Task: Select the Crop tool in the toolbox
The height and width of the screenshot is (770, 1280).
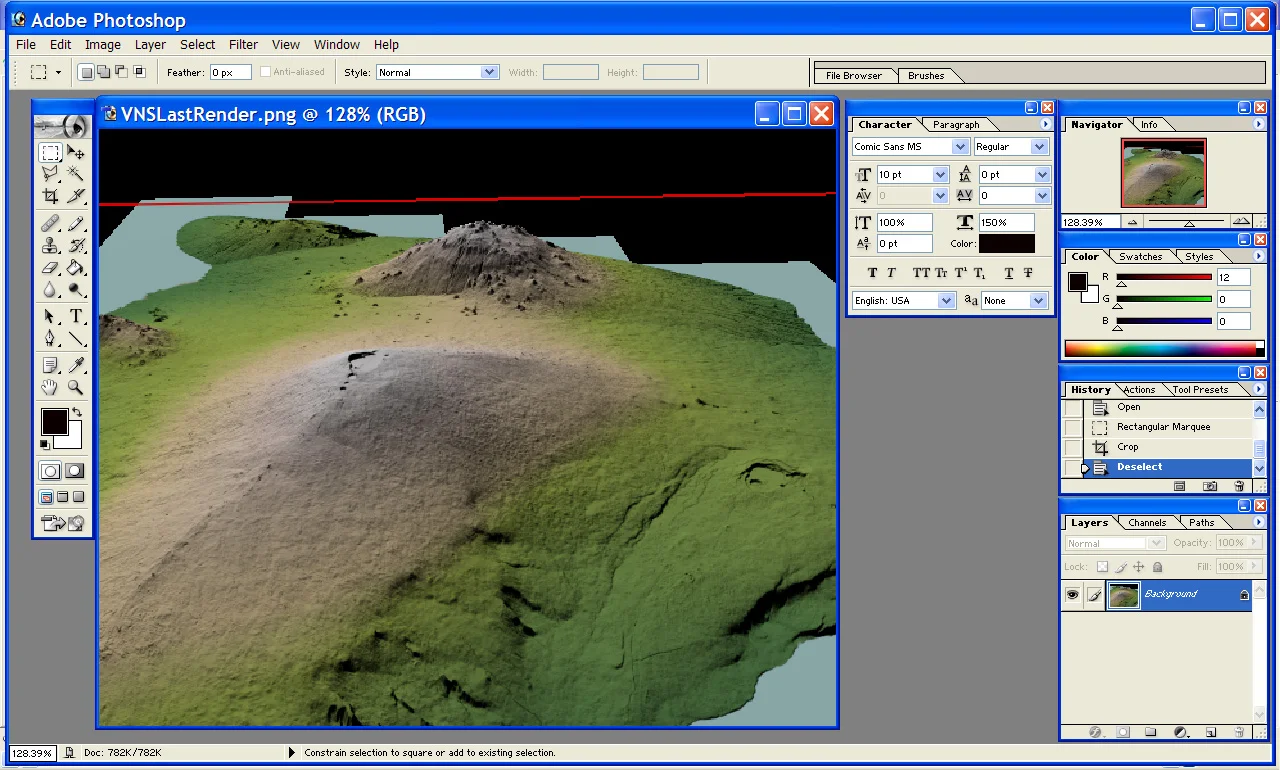Action: pos(50,196)
